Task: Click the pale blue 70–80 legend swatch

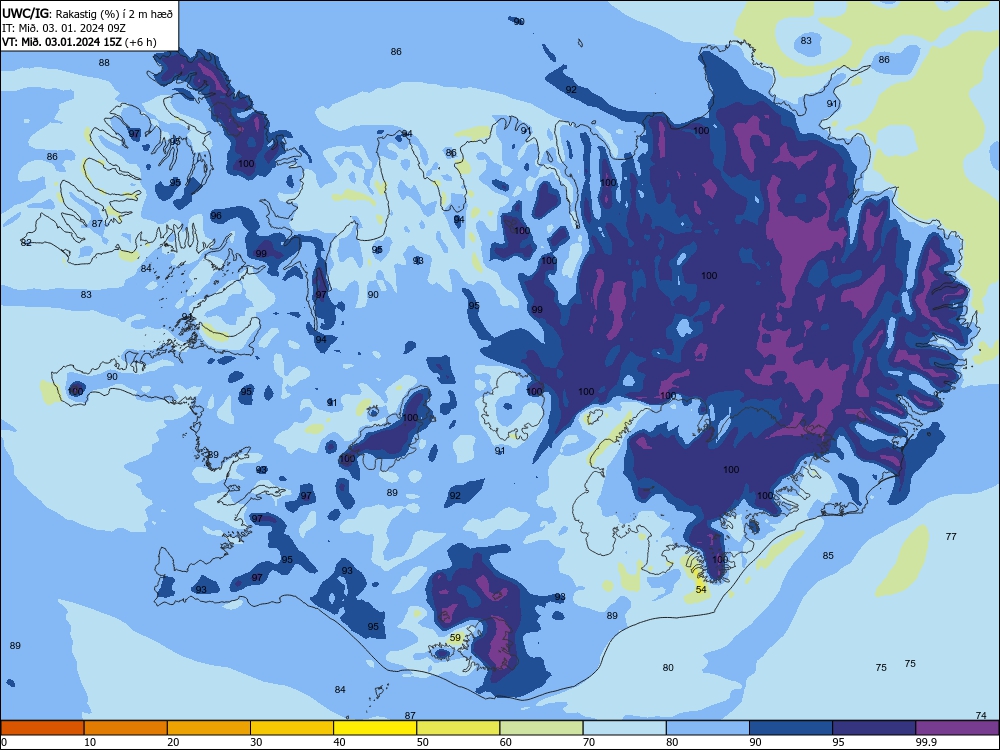Action: pyautogui.click(x=625, y=728)
